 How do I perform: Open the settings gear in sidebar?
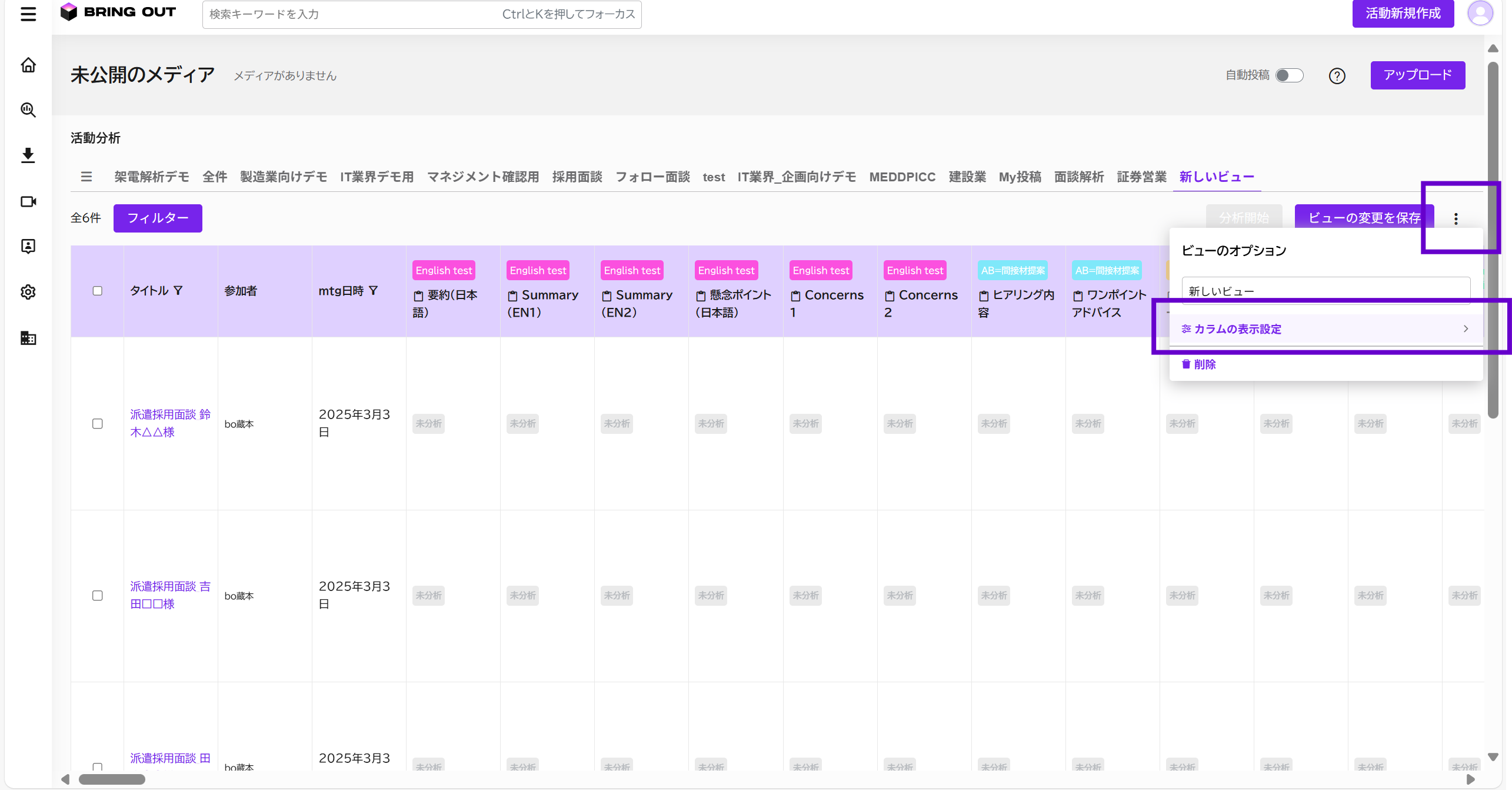pyautogui.click(x=28, y=292)
